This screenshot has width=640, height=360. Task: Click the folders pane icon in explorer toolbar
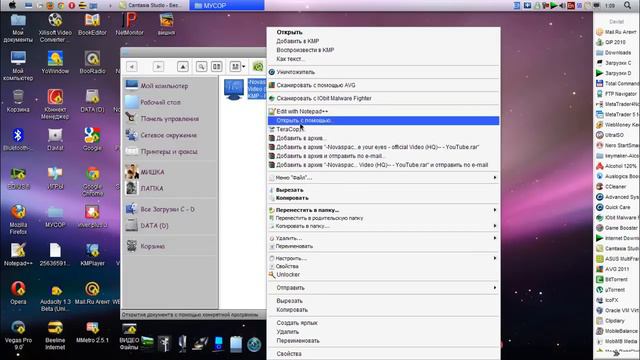(x=216, y=66)
